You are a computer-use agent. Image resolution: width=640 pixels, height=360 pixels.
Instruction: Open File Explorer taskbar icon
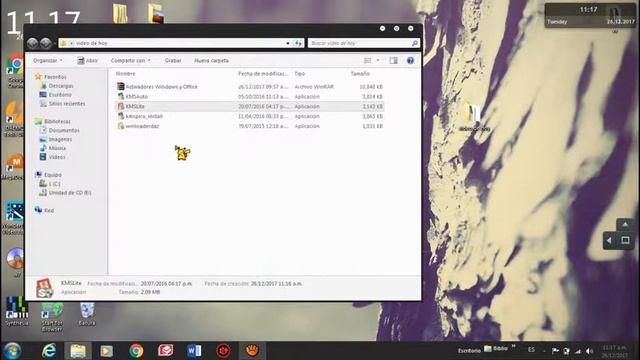pos(78,351)
